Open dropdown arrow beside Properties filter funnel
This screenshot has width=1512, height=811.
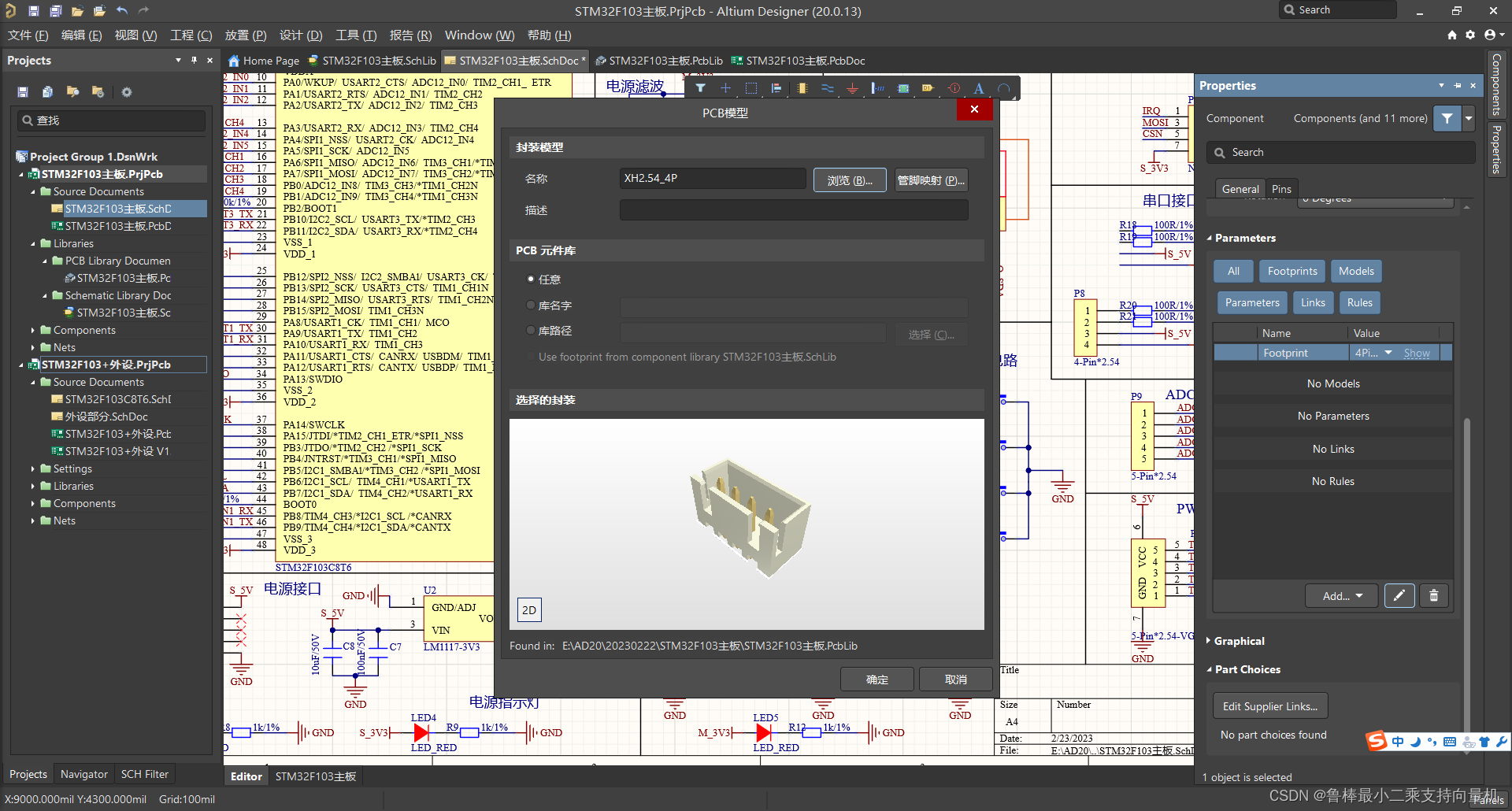click(x=1469, y=118)
